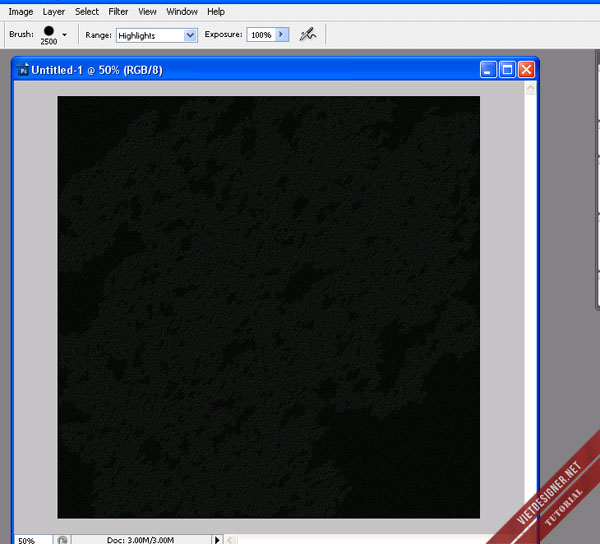Image resolution: width=600 pixels, height=544 pixels.
Task: Click the 50% zoom field in status bar
Action: (x=33, y=540)
